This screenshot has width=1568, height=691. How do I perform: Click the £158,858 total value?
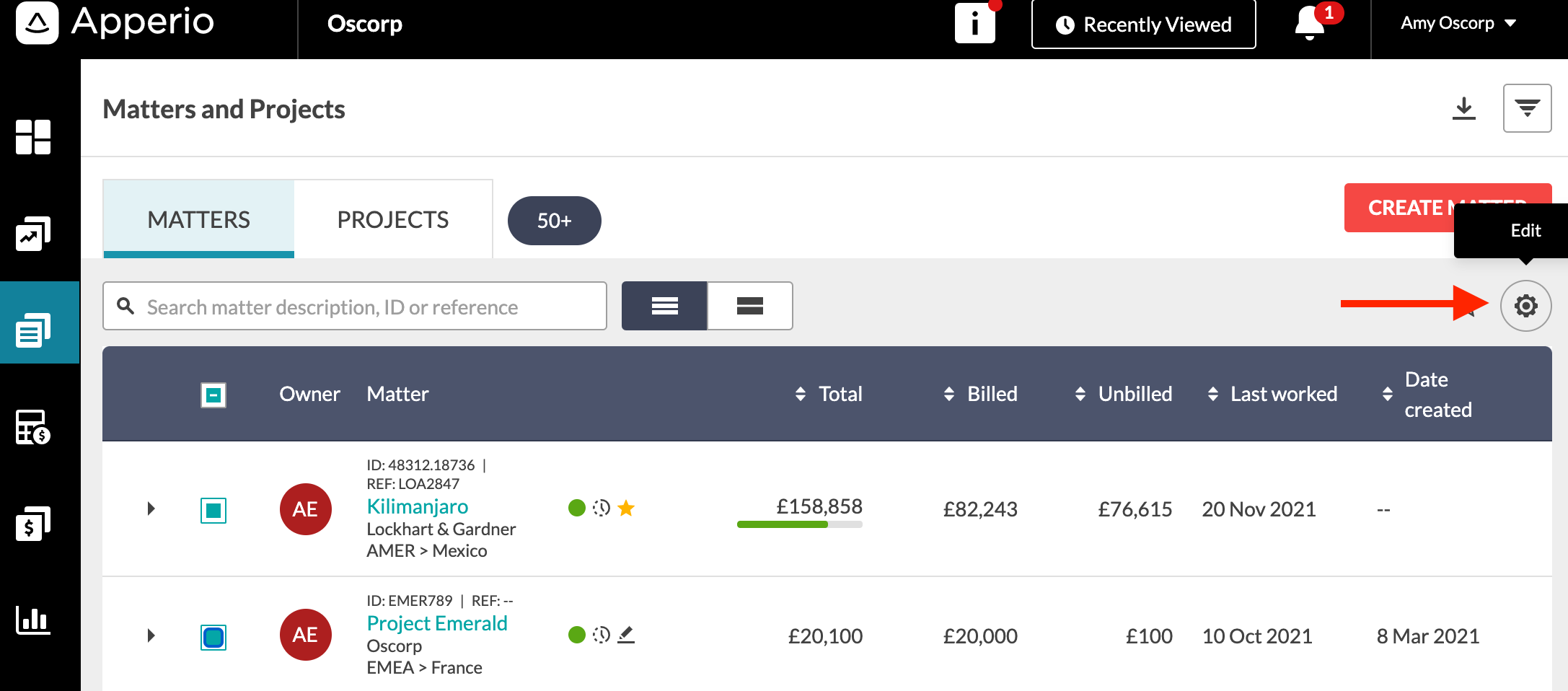(x=819, y=506)
